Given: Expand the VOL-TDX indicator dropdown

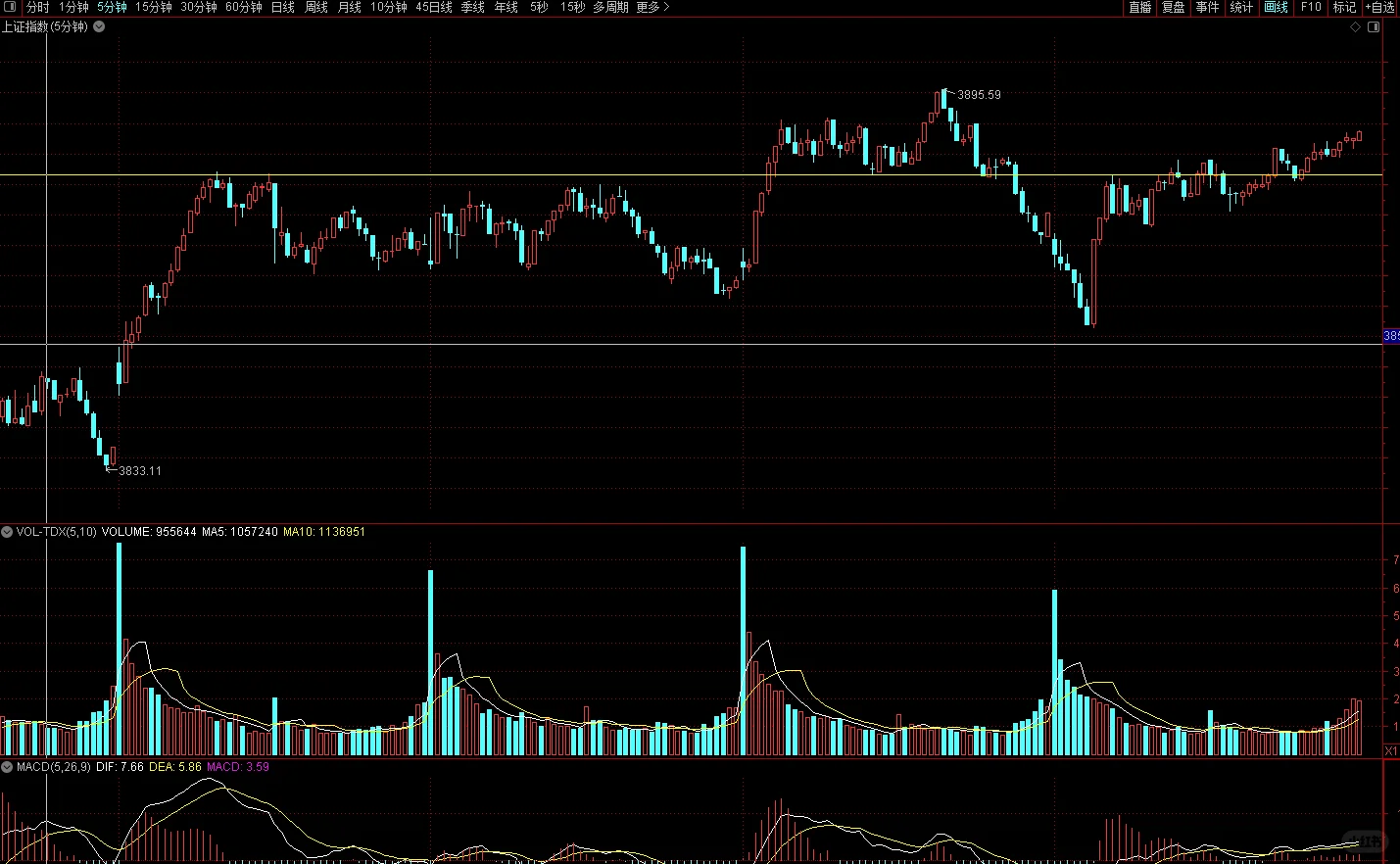Looking at the screenshot, I should coord(7,532).
